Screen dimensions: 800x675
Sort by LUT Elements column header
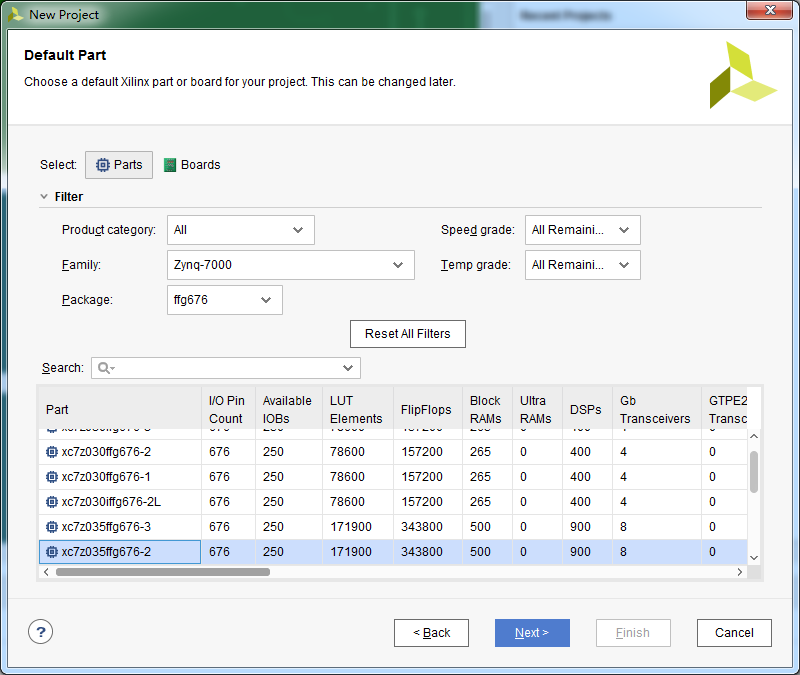click(358, 409)
